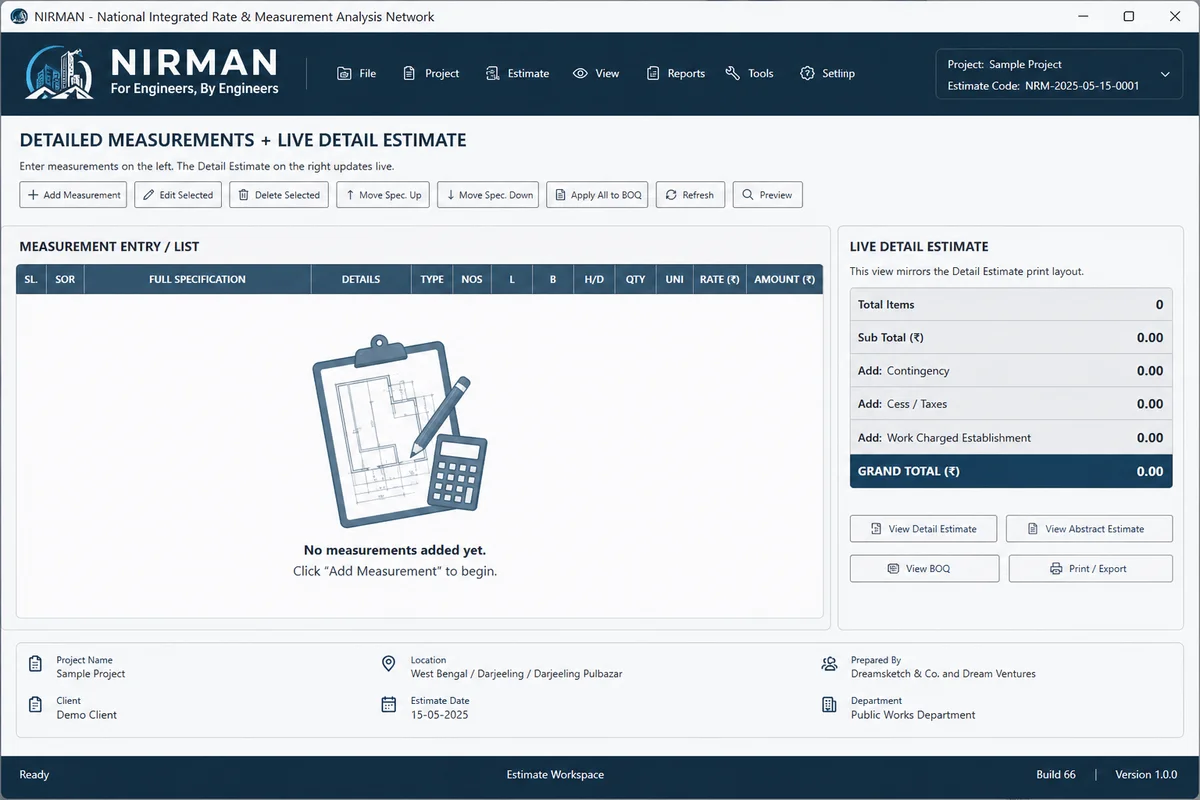This screenshot has height=800, width=1200.
Task: Click Print / Export button
Action: pos(1090,568)
